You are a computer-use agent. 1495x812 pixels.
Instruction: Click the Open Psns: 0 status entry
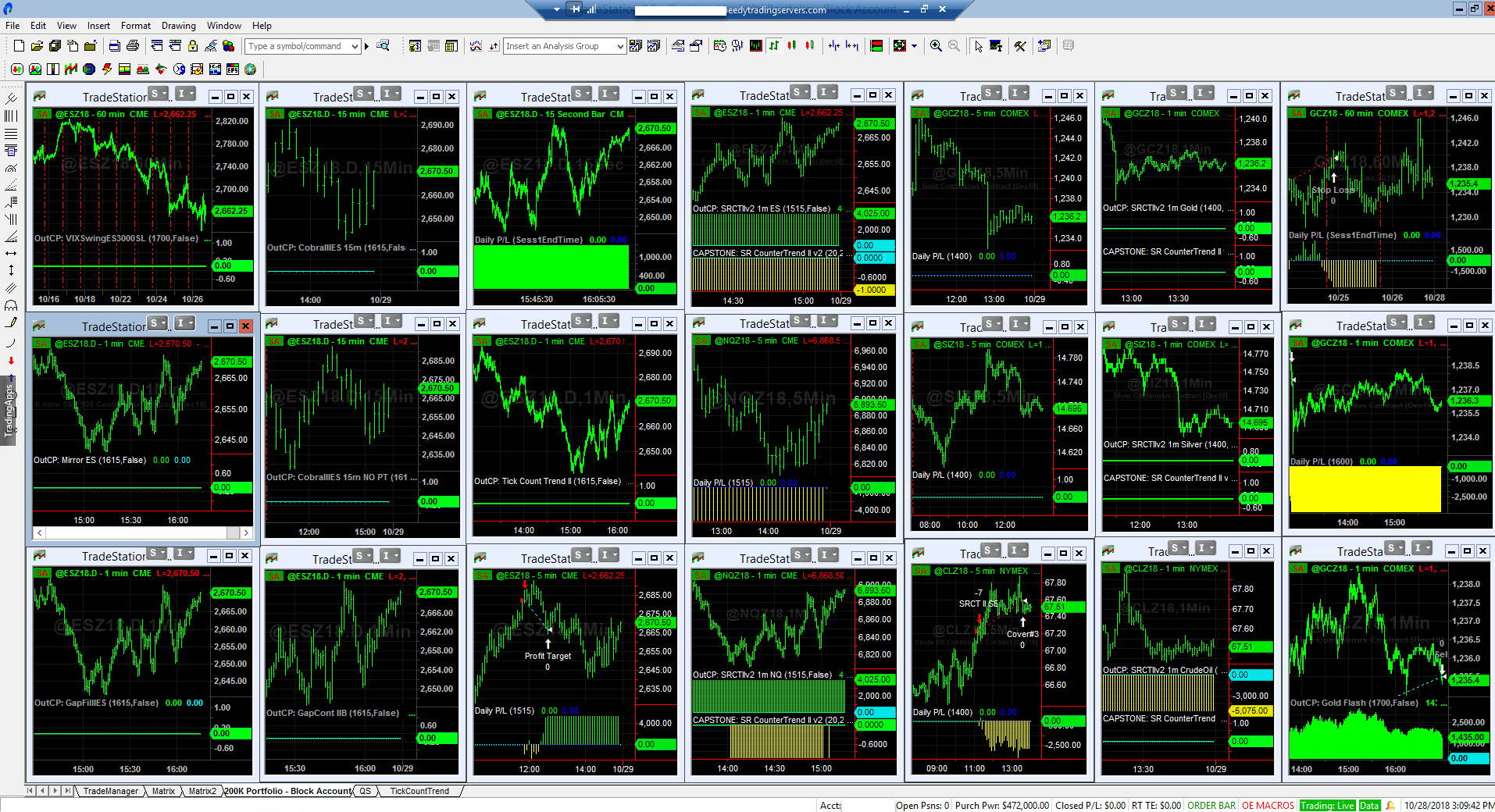(x=922, y=805)
